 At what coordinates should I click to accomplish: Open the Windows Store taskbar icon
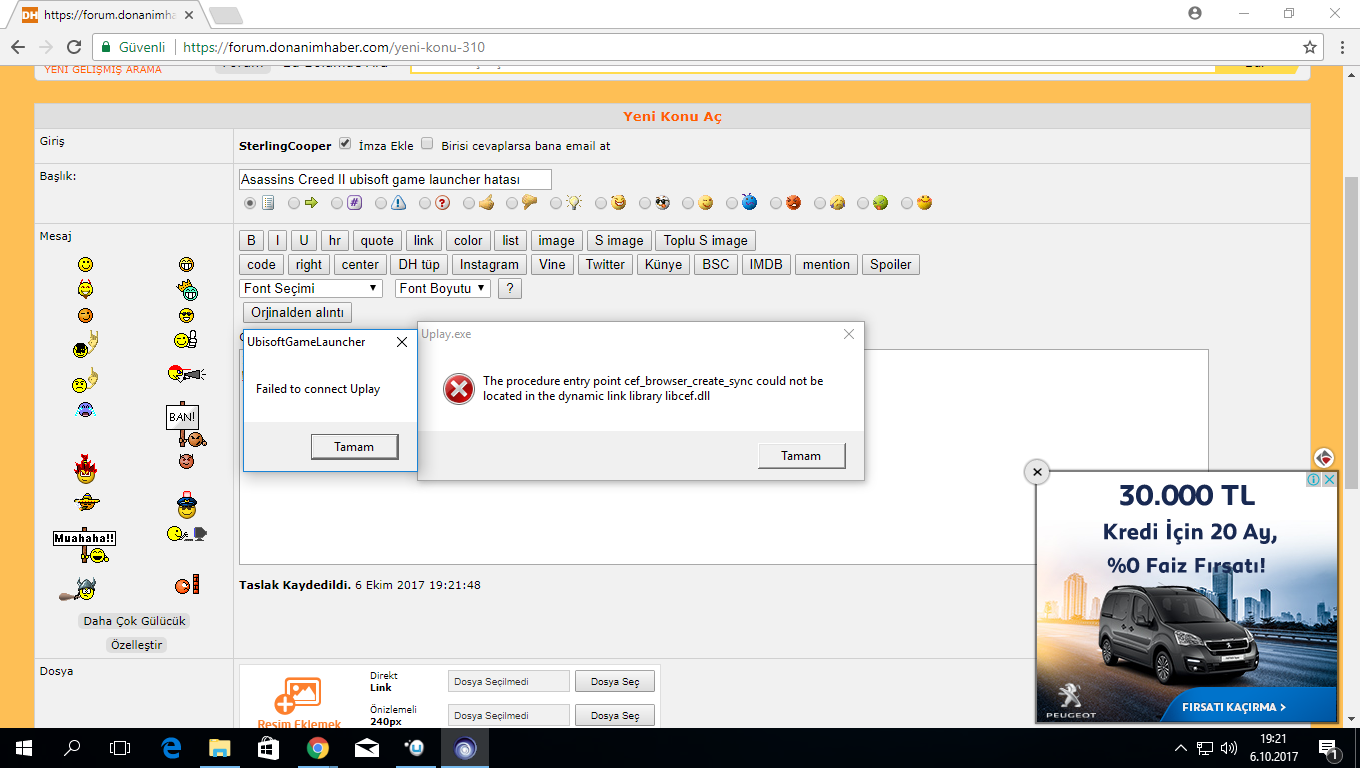pos(269,747)
